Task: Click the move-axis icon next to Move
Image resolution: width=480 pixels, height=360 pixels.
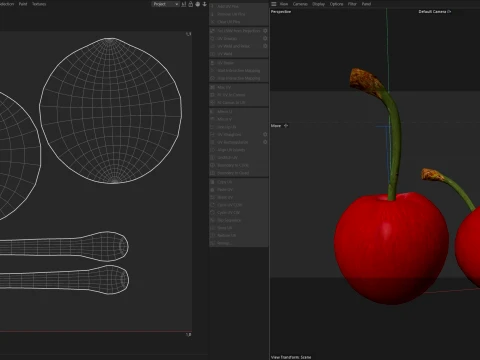Action: tap(286, 126)
